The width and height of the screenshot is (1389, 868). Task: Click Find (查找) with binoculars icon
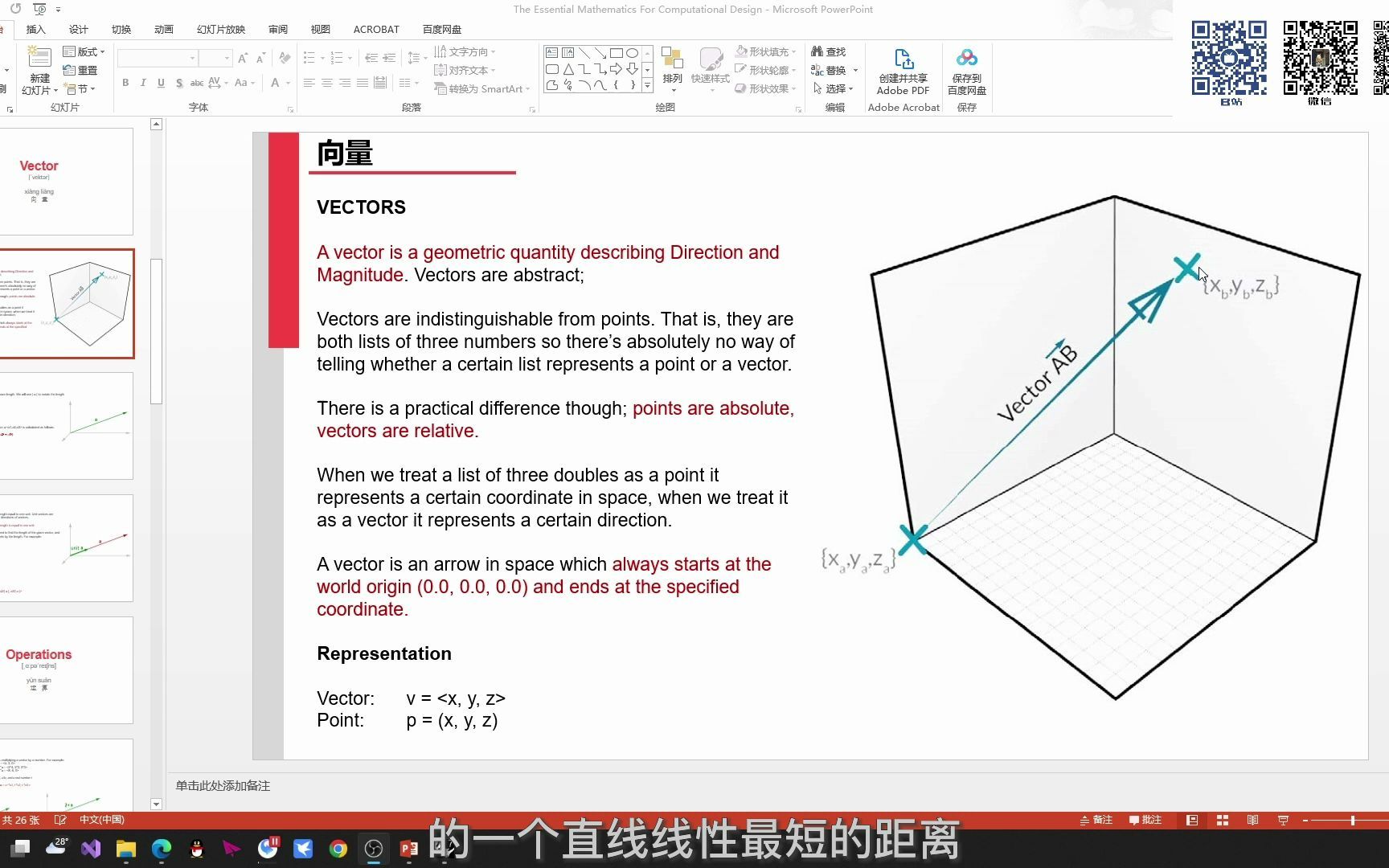coord(829,51)
